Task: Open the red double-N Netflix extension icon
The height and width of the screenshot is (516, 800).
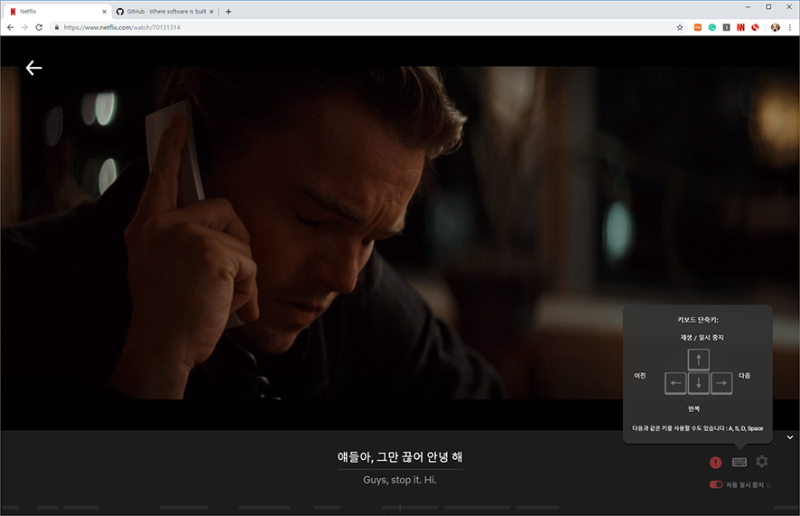Action: (x=740, y=27)
